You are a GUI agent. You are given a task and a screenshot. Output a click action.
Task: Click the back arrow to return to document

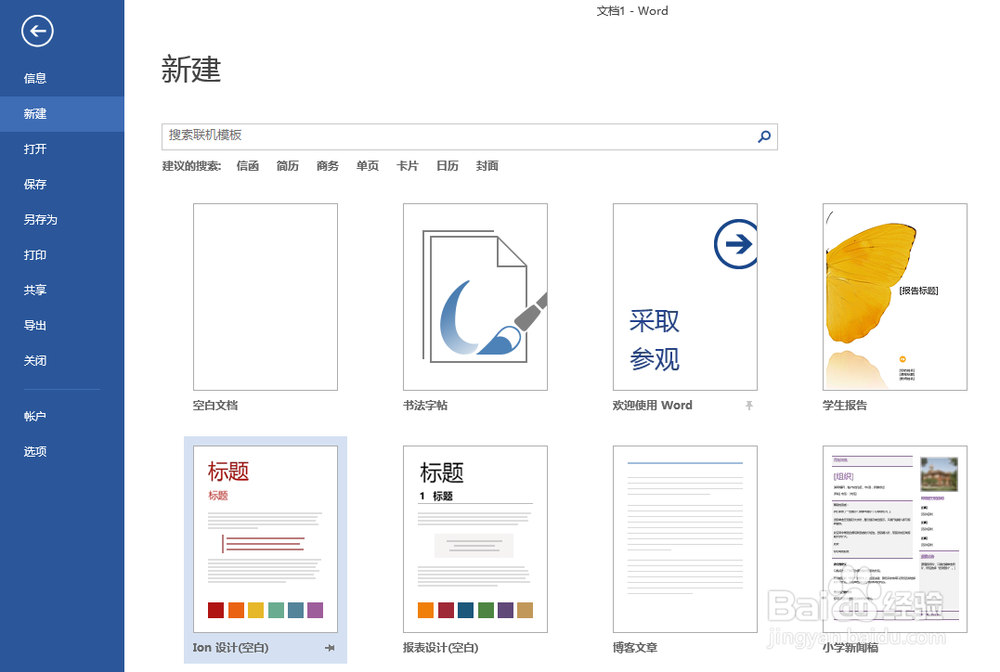[x=37, y=31]
